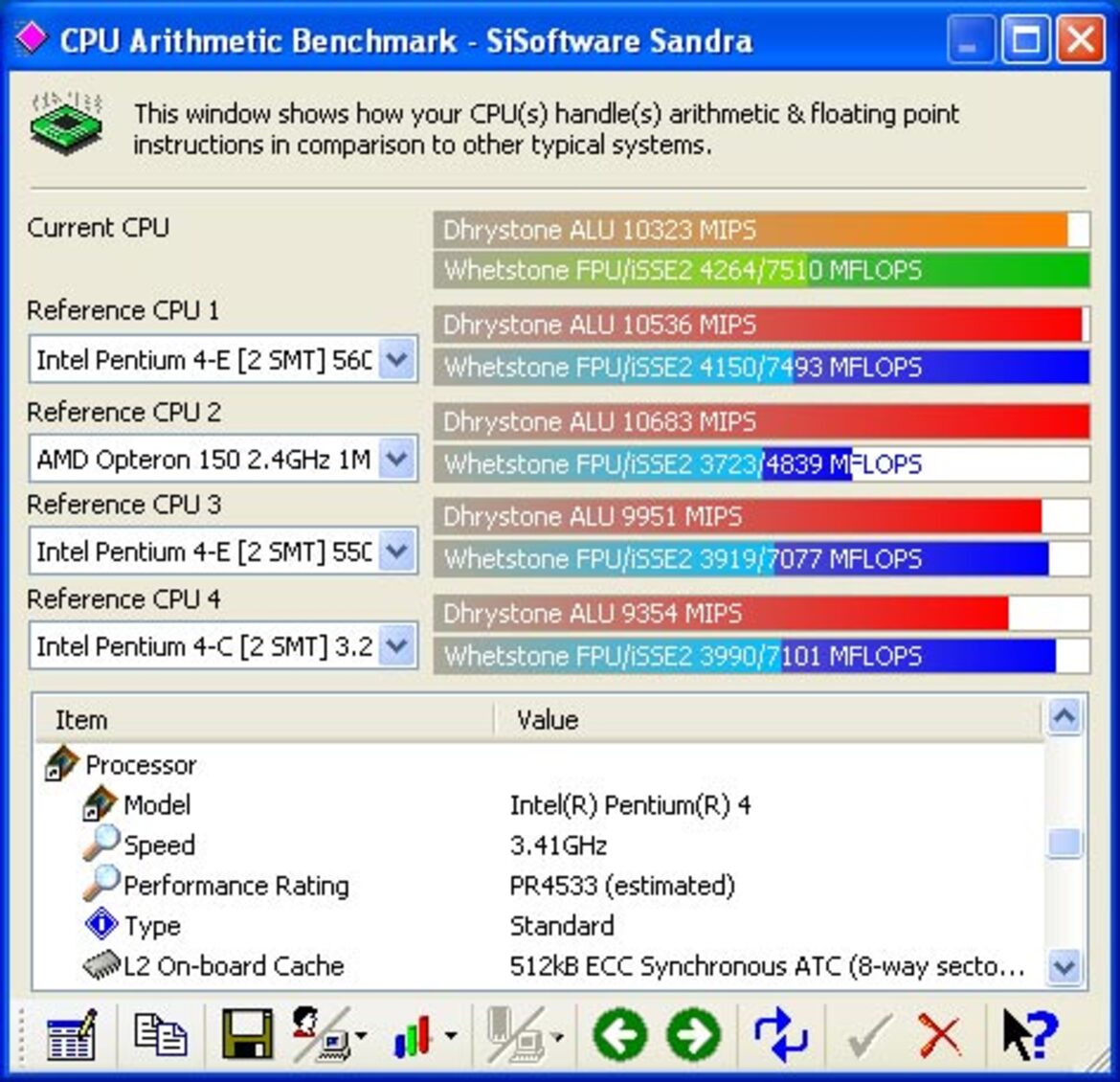Select Intel(R) Pentium(R) 4 value
Screen dimensions: 1120x1082
630,805
